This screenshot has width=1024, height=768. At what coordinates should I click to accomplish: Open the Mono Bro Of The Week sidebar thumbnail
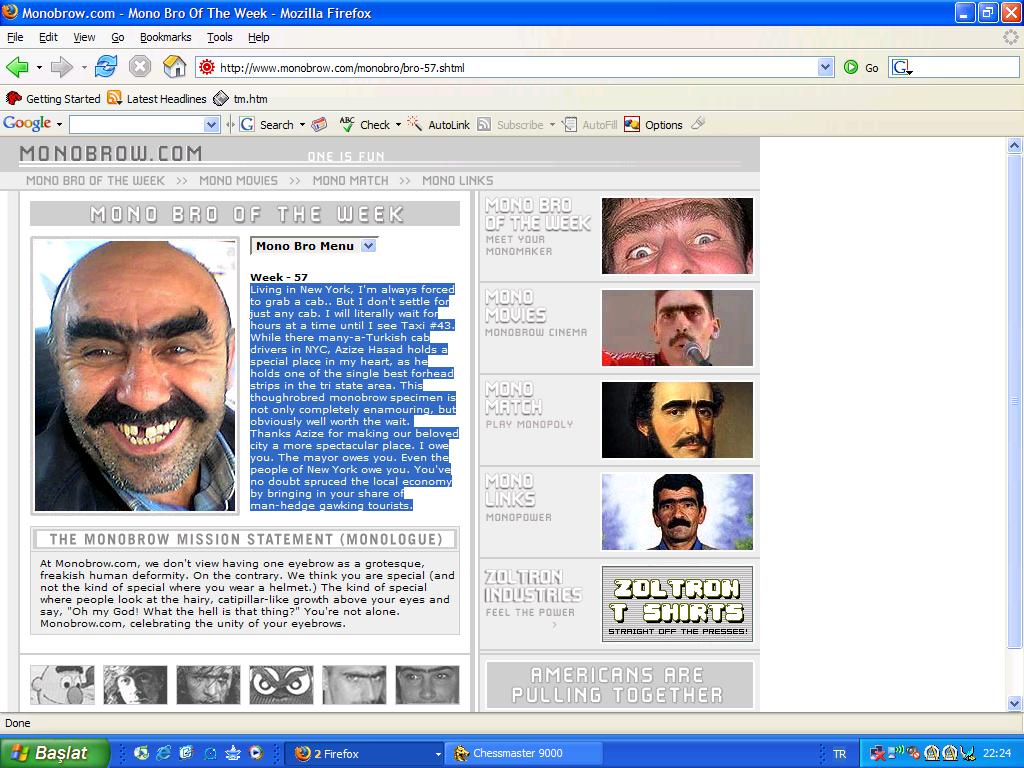pos(677,236)
